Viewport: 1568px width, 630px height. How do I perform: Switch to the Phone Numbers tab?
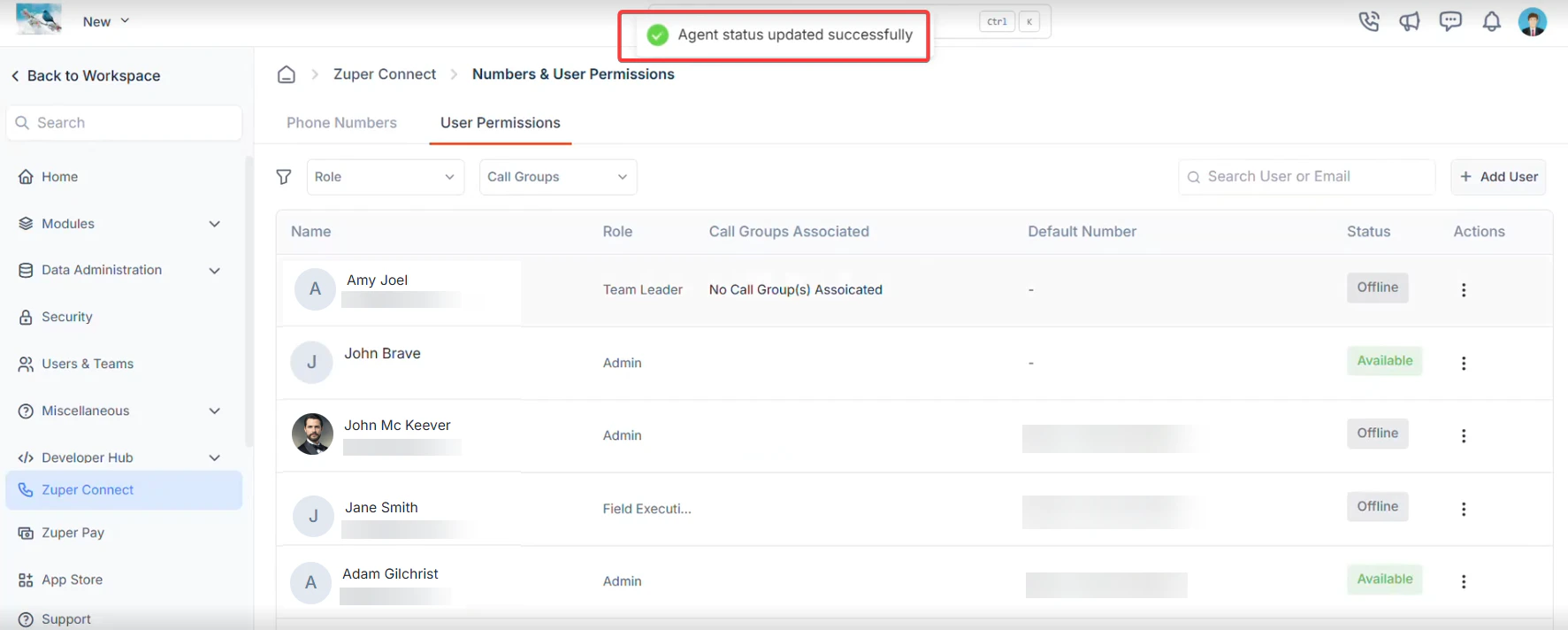[x=341, y=123]
